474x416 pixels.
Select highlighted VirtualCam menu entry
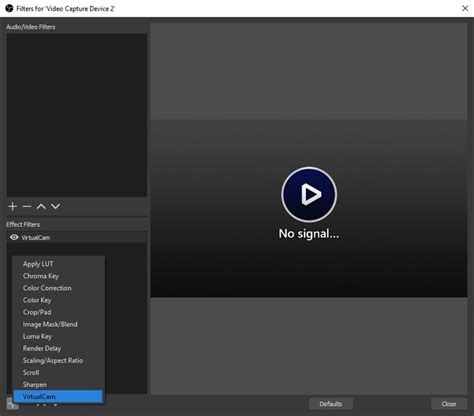click(x=58, y=397)
